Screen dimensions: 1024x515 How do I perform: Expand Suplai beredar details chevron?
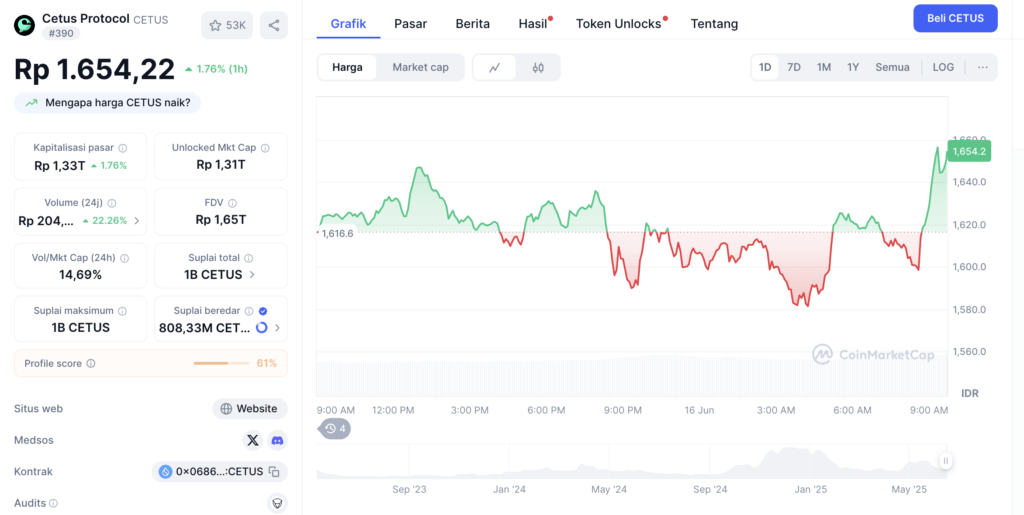coord(278,328)
